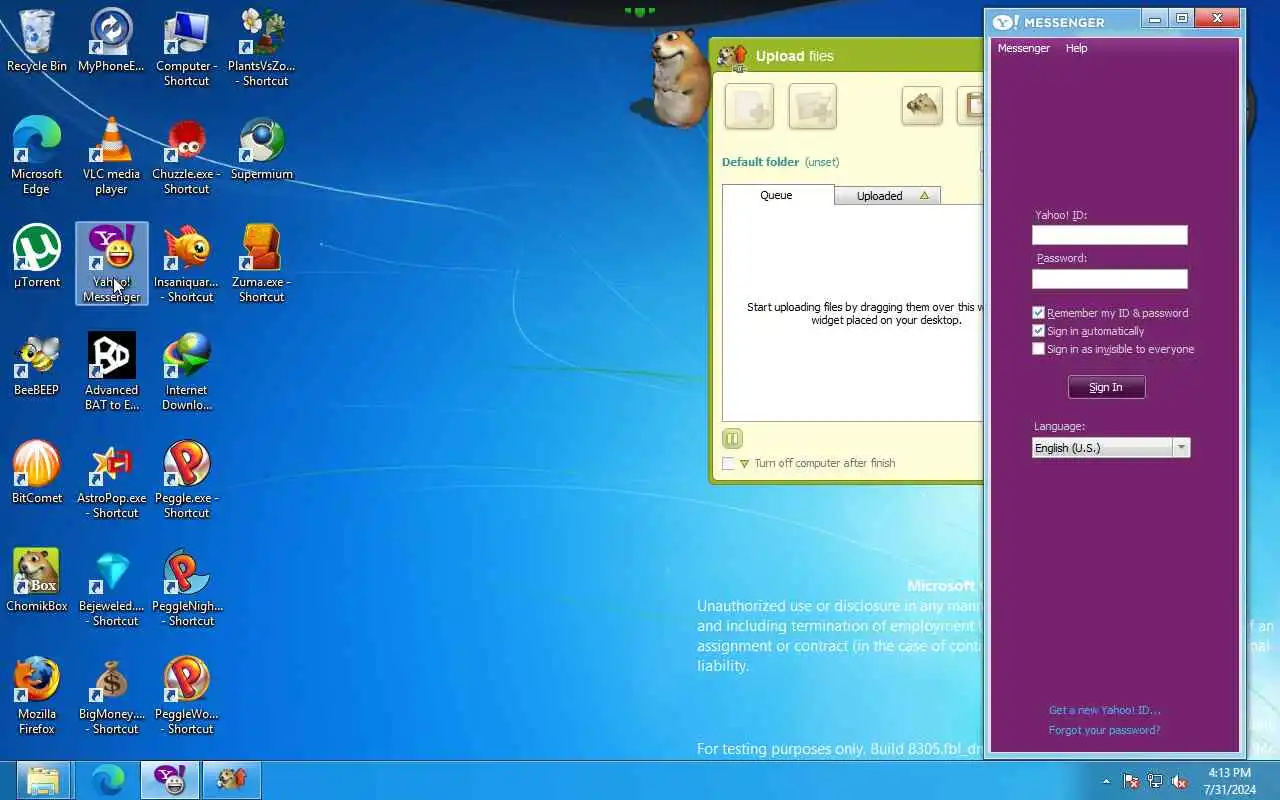The height and width of the screenshot is (800, 1280).
Task: Switch to the Queue tab
Action: tap(777, 195)
